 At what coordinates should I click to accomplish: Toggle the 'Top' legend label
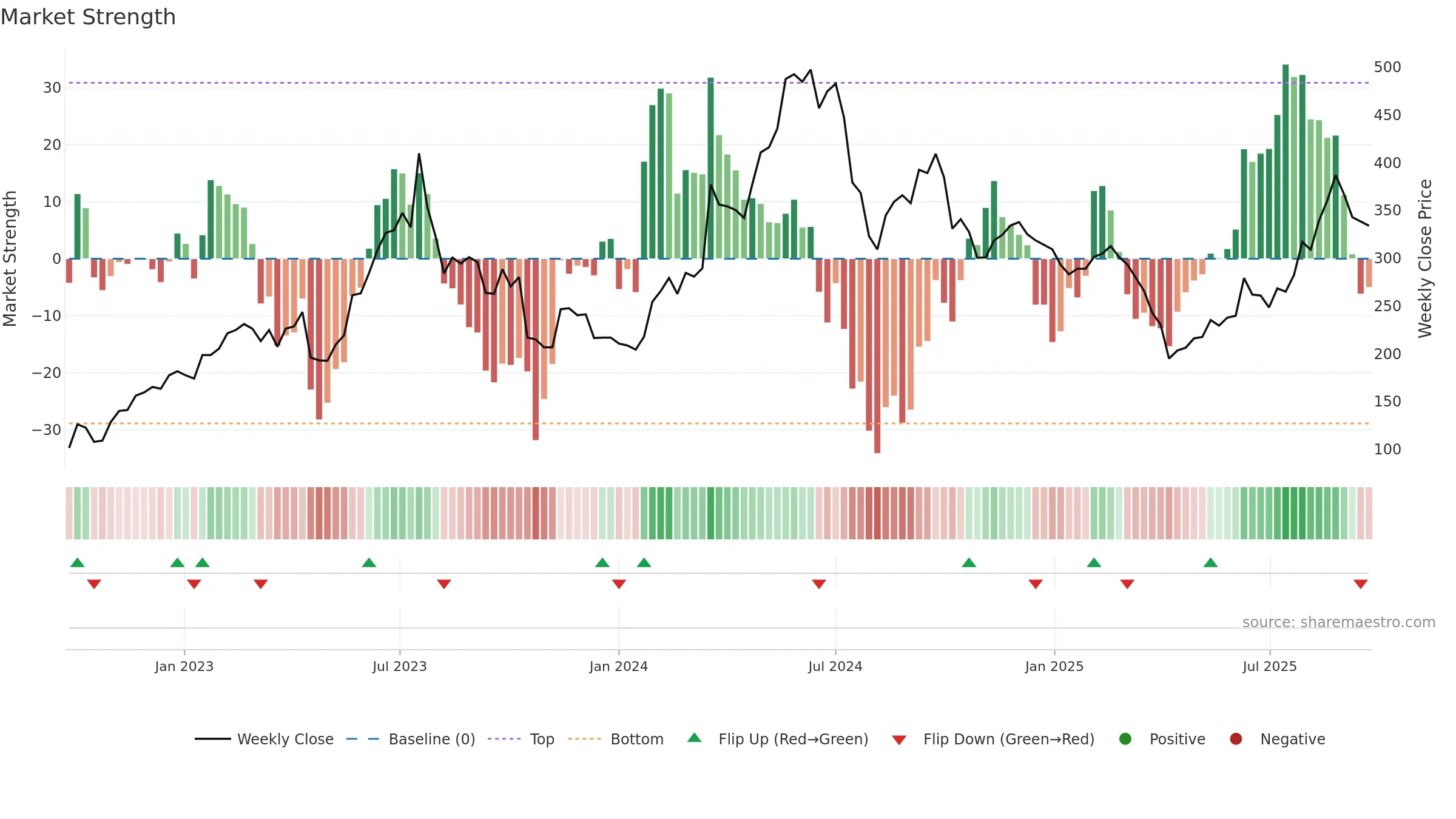tap(542, 740)
